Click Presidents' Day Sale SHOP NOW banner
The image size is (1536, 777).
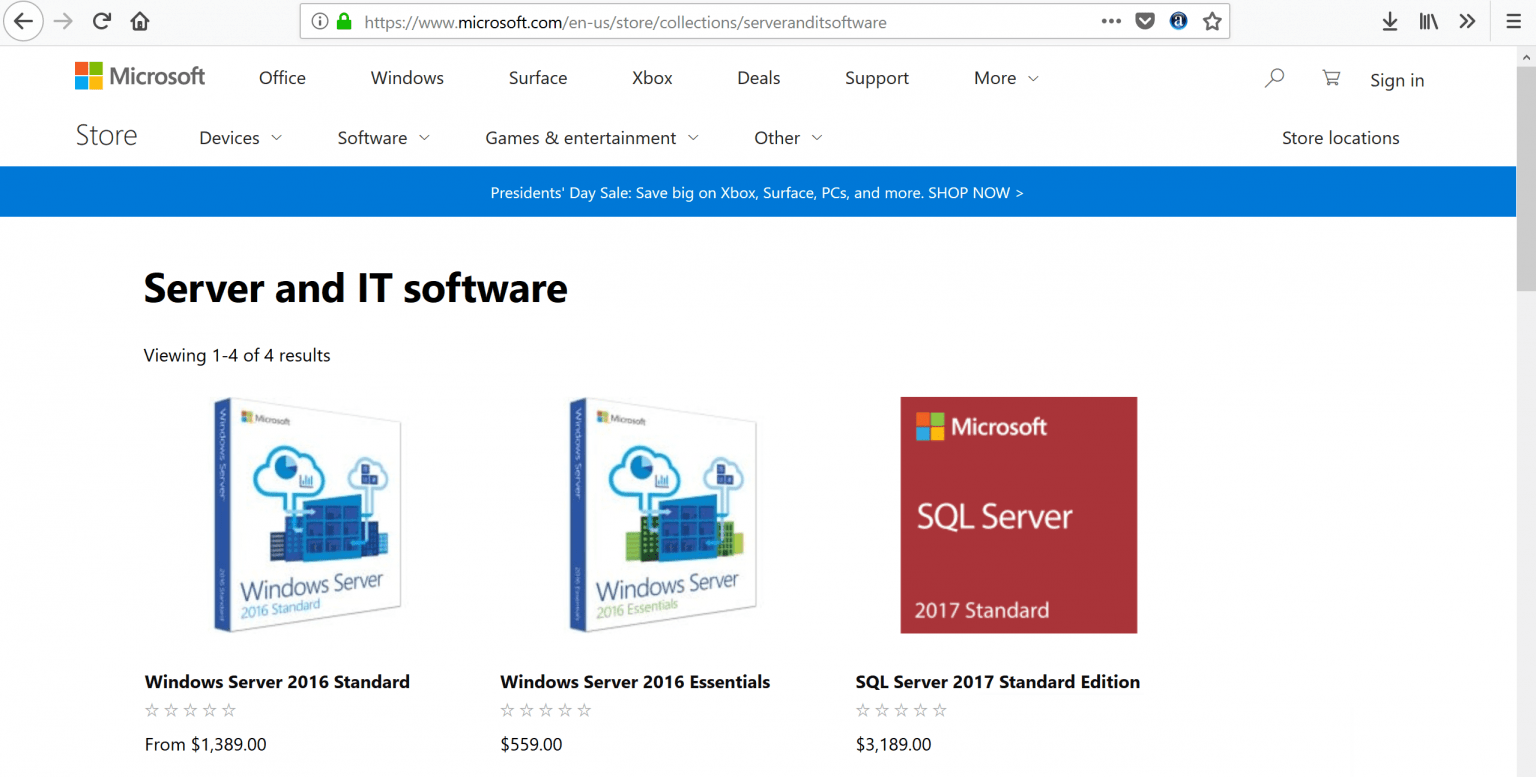757,193
